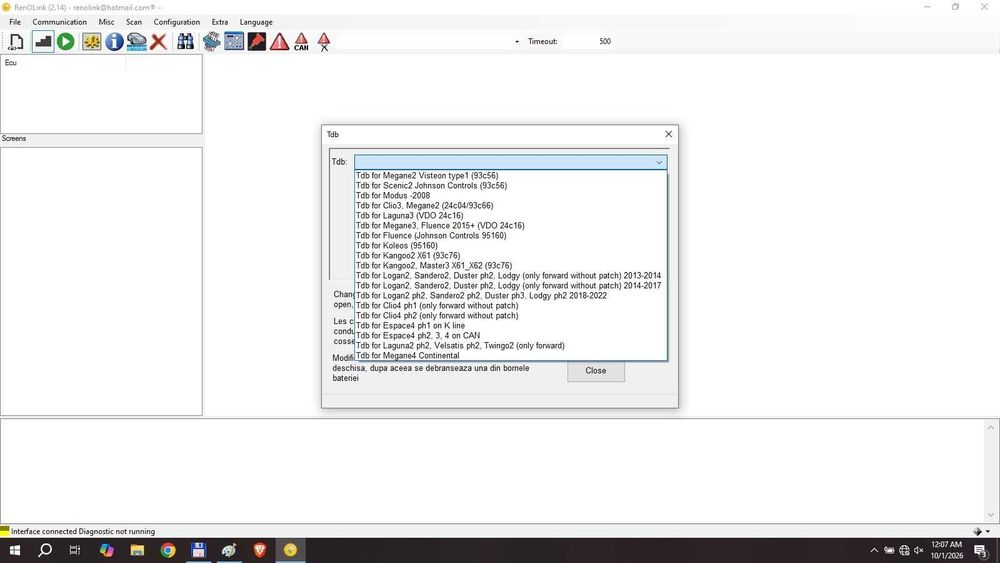Image resolution: width=1000 pixels, height=563 pixels.
Task: Click the log pane scrollbar down arrow
Action: [990, 515]
